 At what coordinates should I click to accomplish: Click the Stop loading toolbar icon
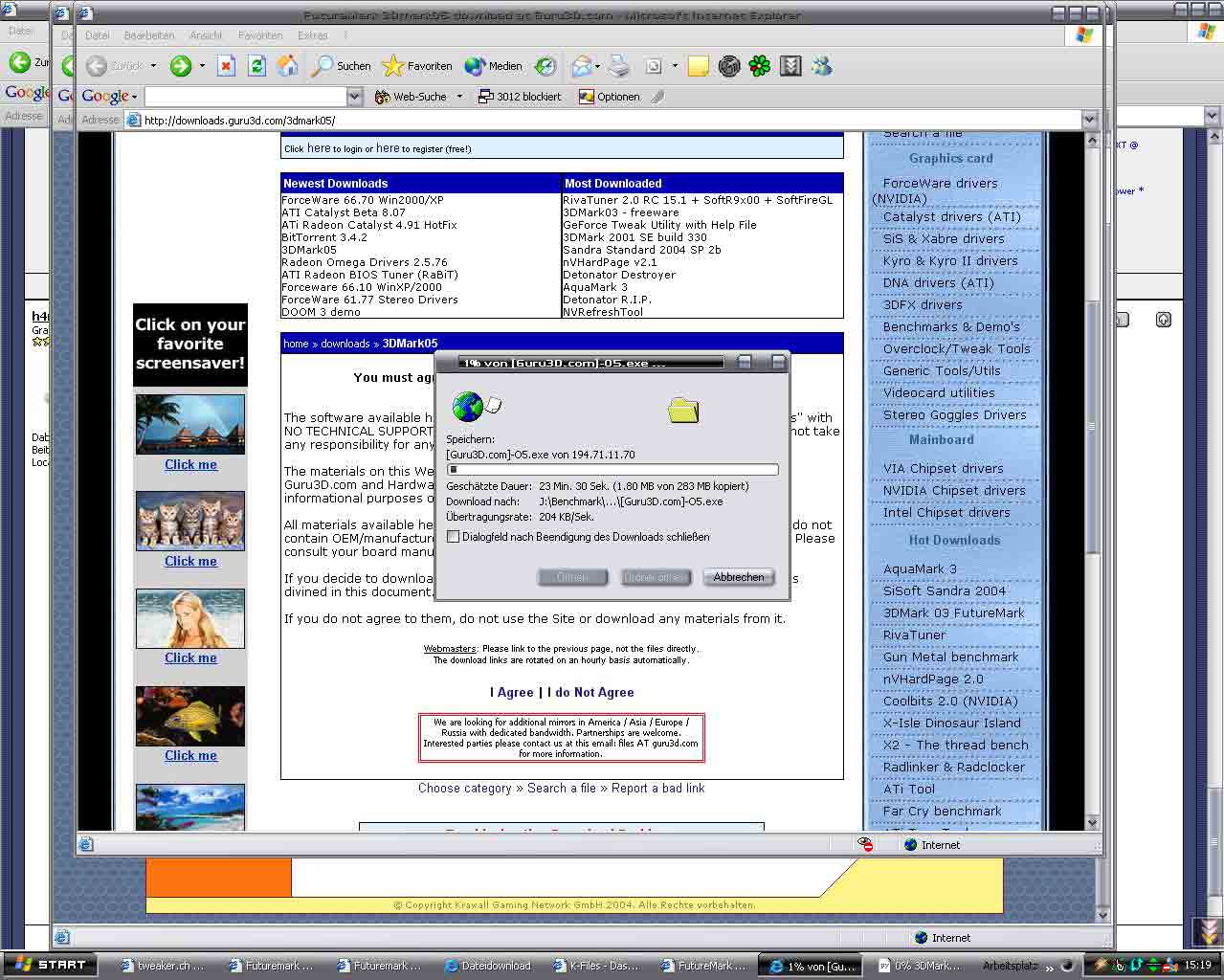tap(226, 66)
